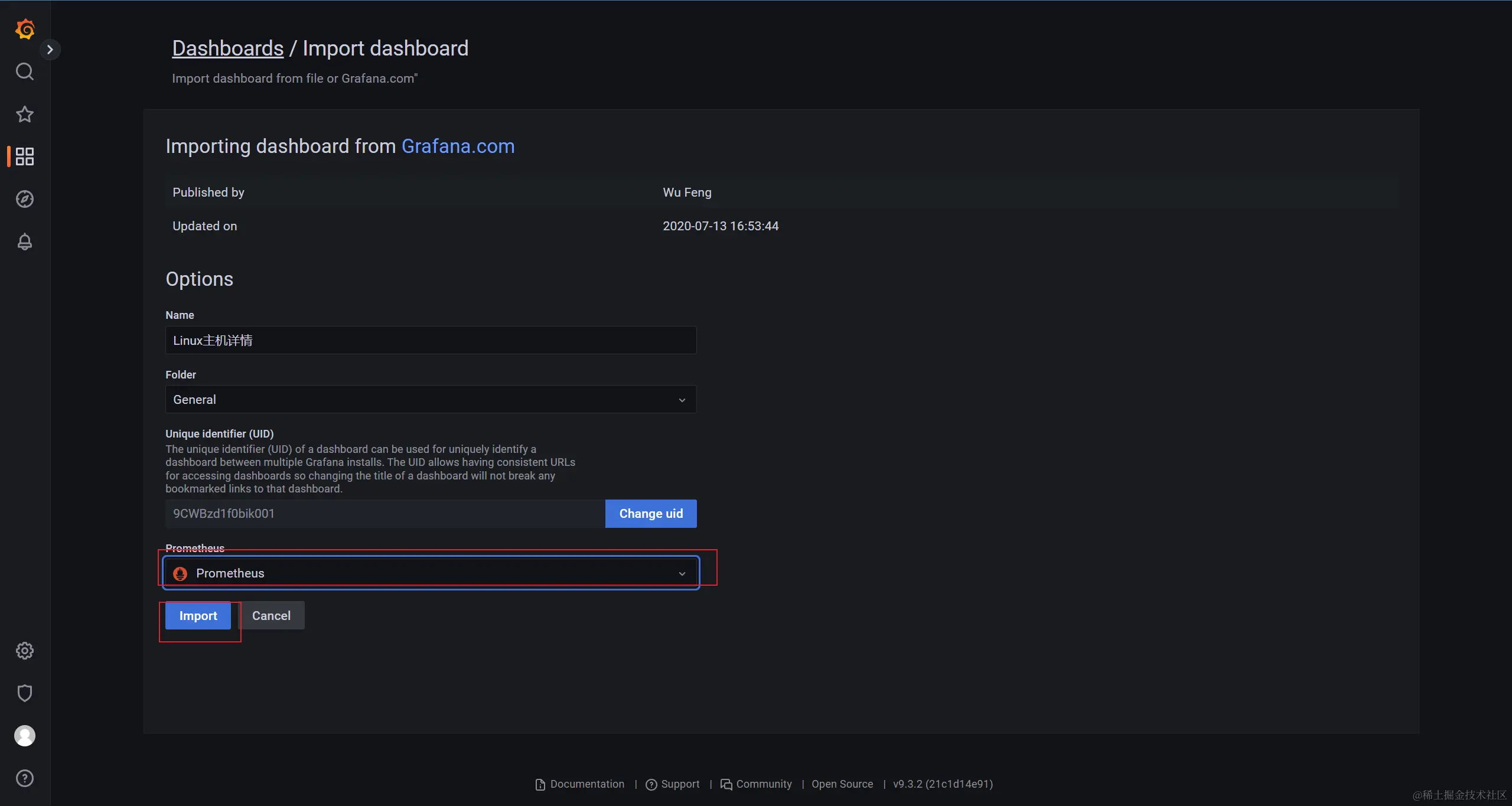Click the dashboard Name input field
The image size is (1512, 806).
tap(431, 341)
